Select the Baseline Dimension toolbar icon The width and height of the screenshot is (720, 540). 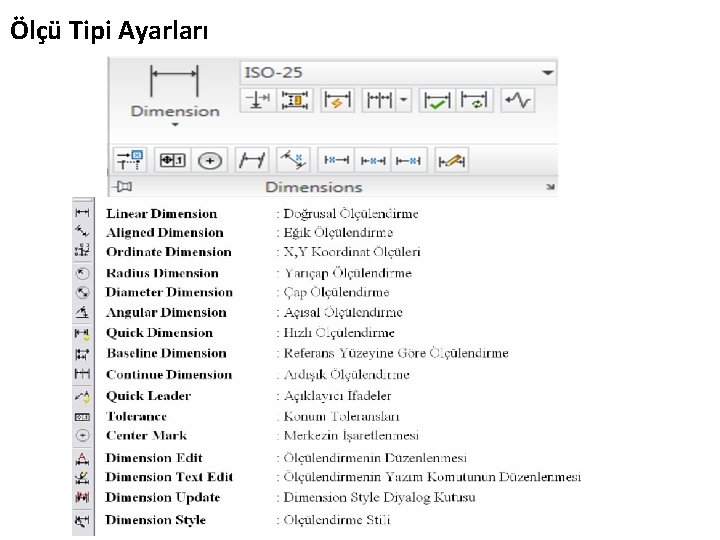[x=82, y=354]
